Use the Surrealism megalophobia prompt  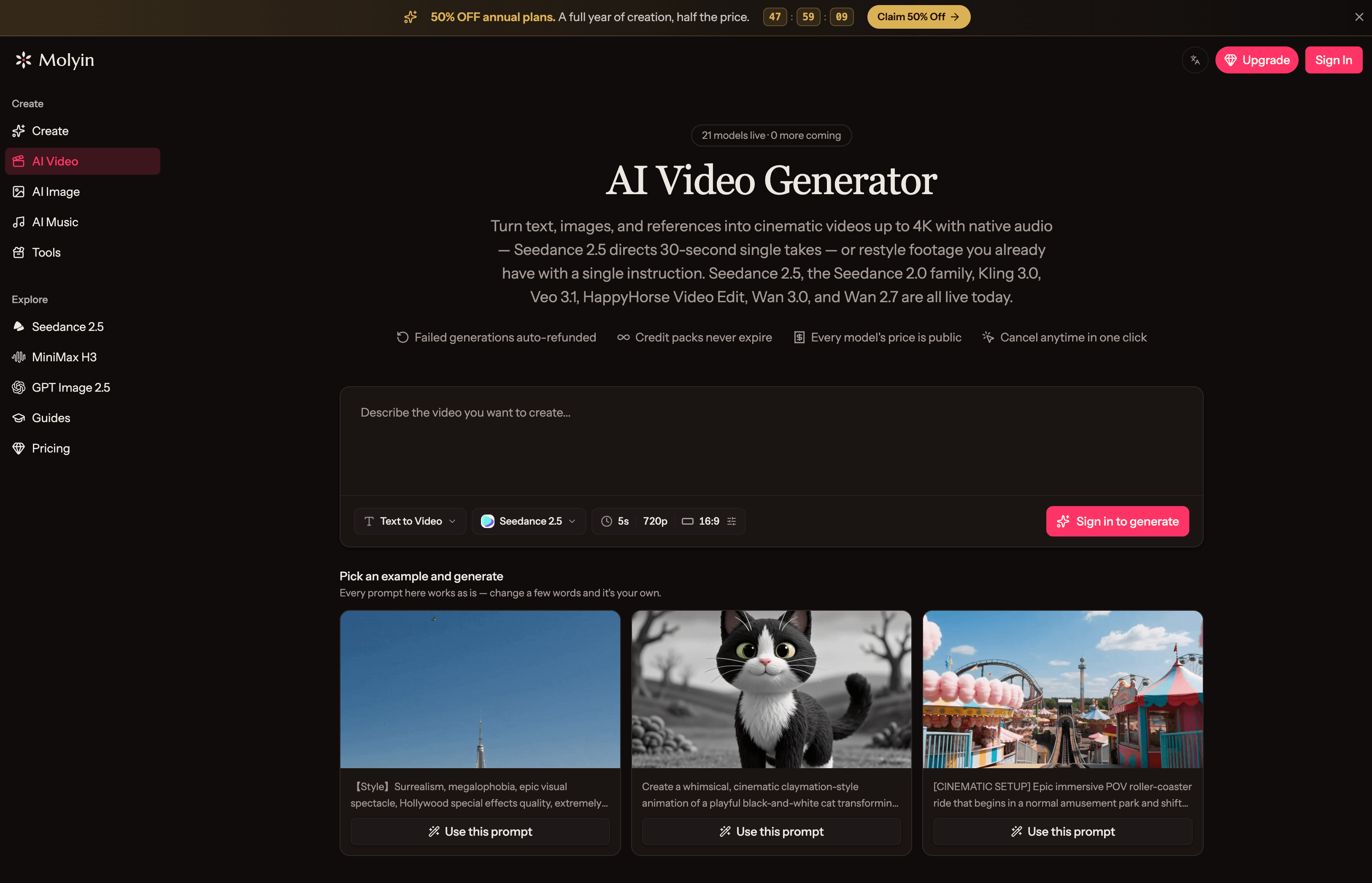[480, 832]
